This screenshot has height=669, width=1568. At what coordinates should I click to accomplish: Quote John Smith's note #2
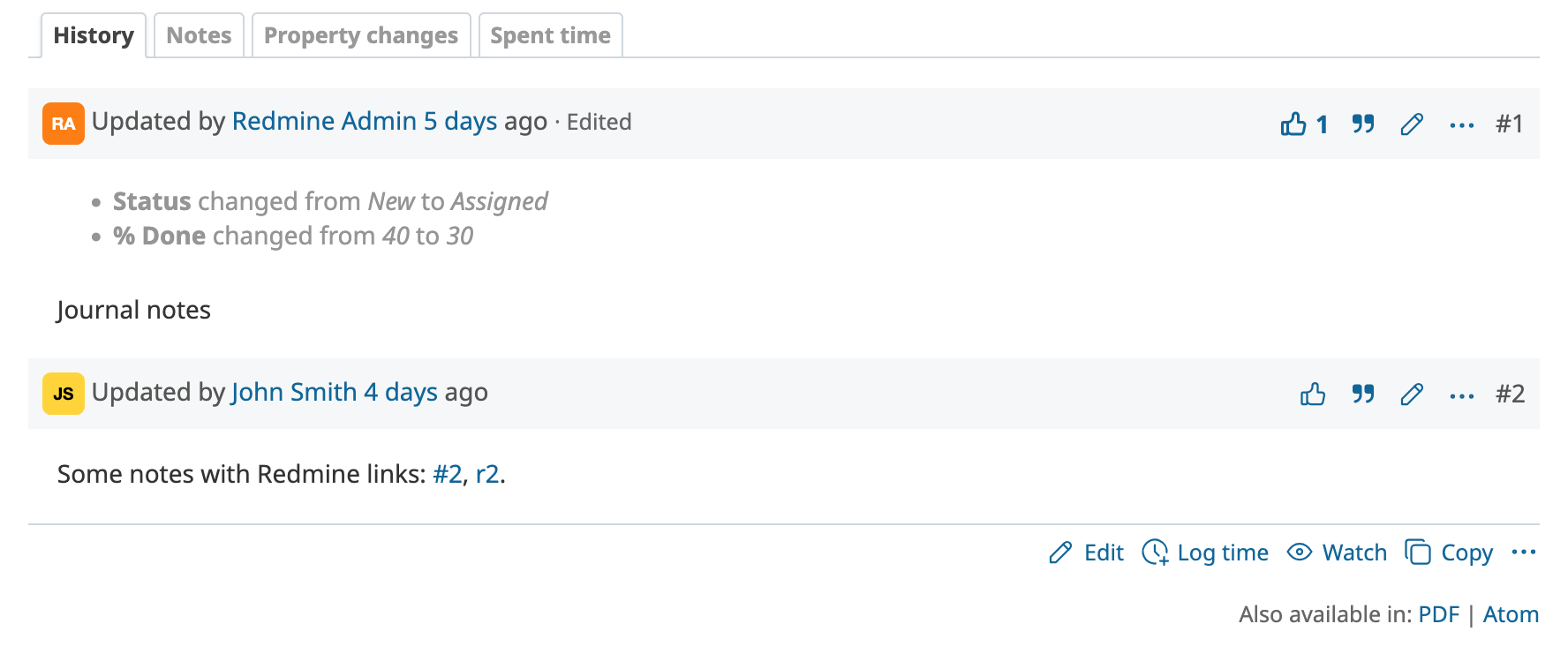coord(1363,394)
